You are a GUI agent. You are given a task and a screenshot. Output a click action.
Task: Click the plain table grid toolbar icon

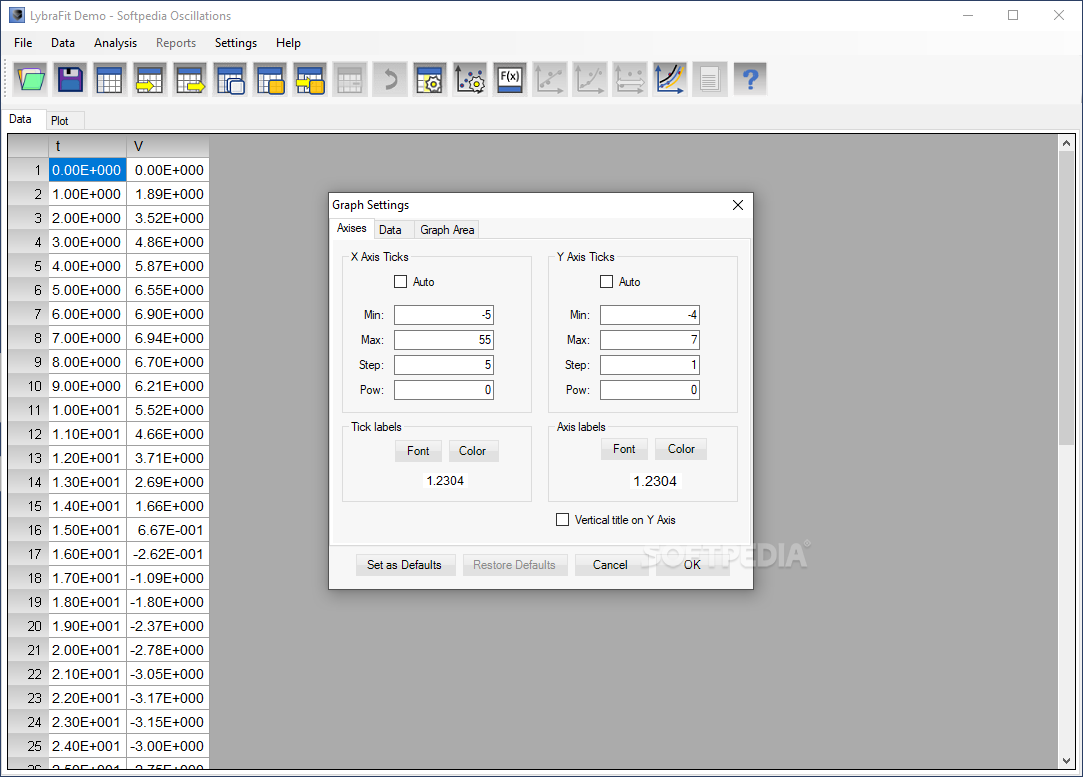pos(110,79)
